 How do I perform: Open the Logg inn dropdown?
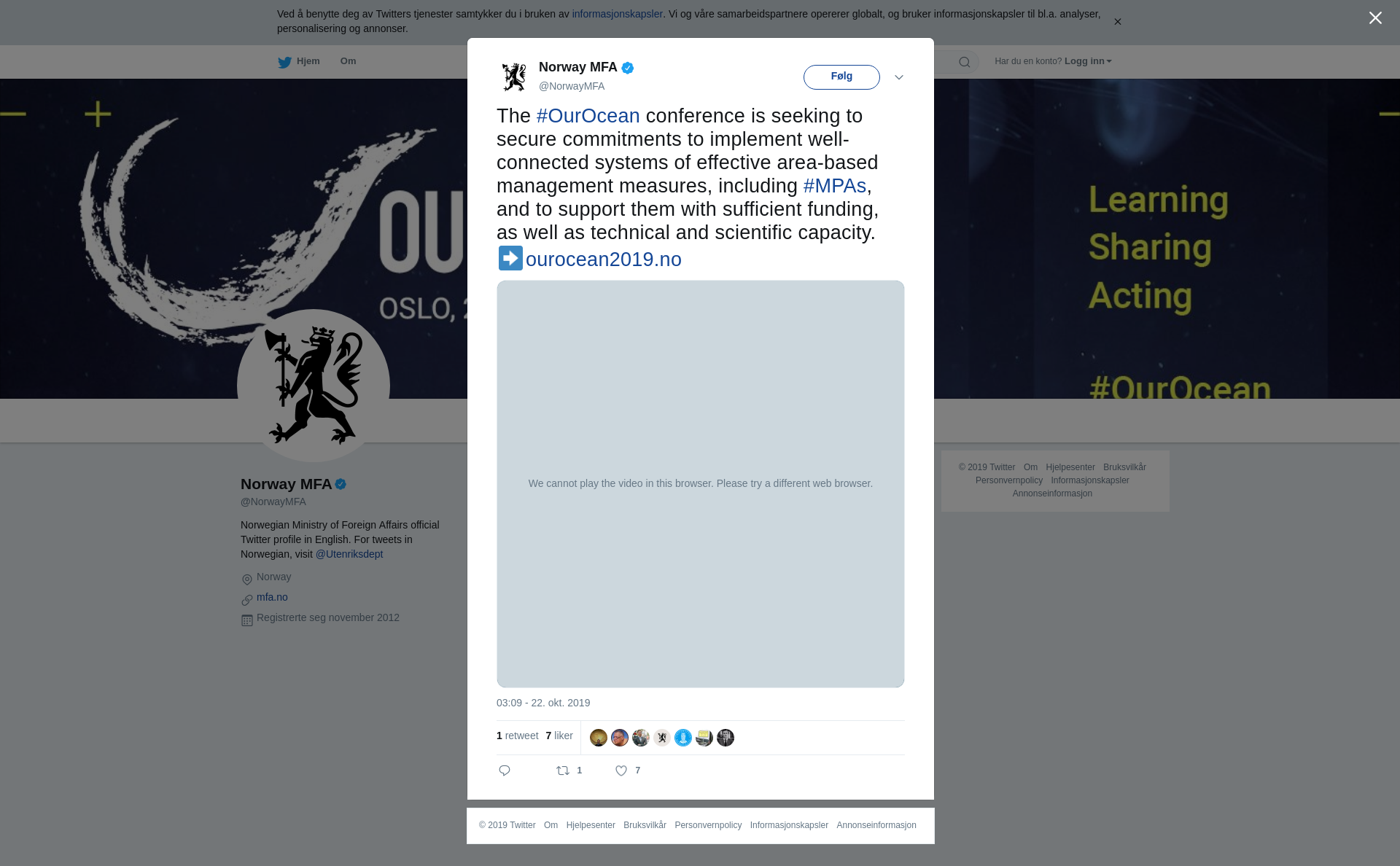pyautogui.click(x=1088, y=61)
